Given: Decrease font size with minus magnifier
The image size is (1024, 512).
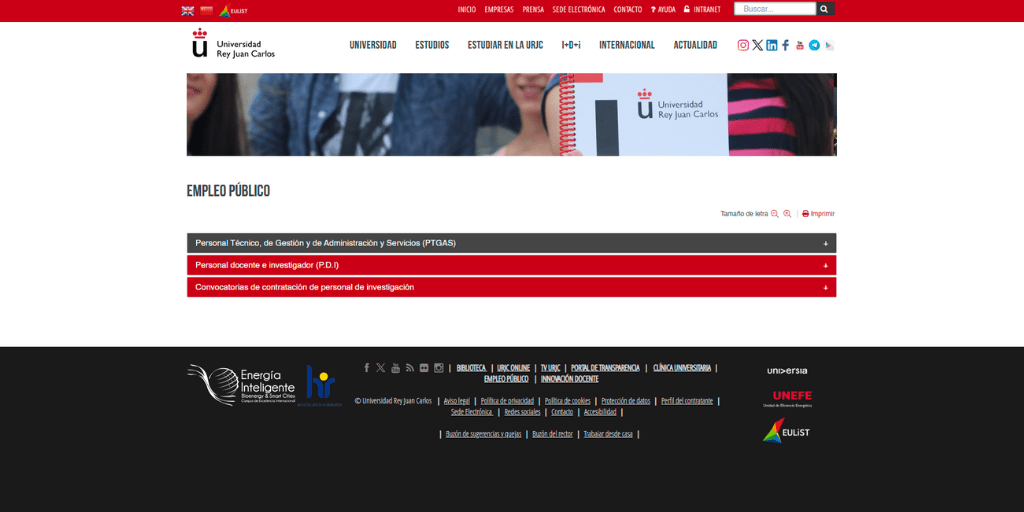Looking at the screenshot, I should (775, 214).
